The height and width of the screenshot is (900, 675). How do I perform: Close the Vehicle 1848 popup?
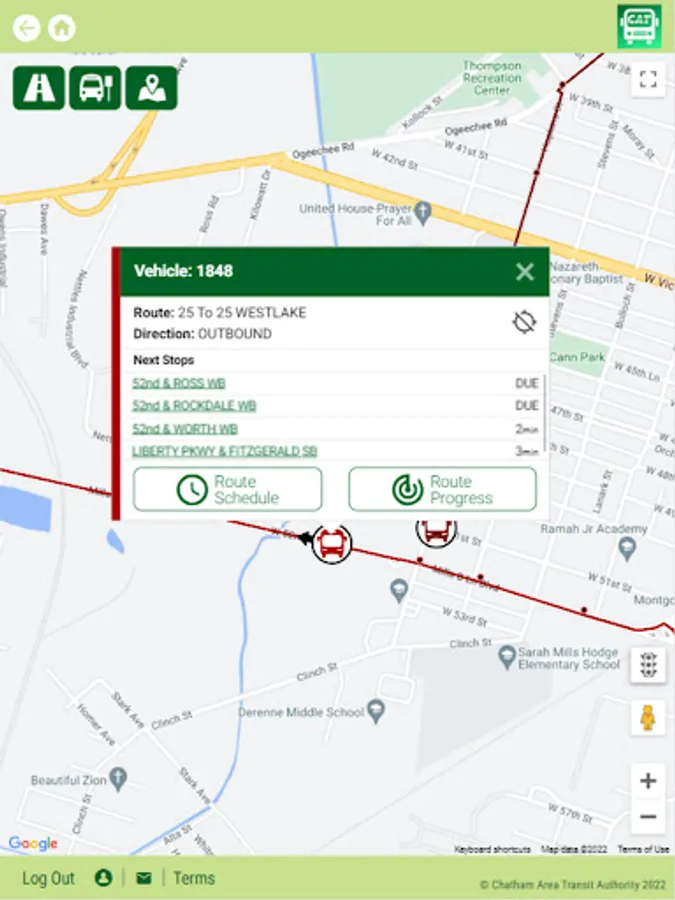[x=525, y=271]
